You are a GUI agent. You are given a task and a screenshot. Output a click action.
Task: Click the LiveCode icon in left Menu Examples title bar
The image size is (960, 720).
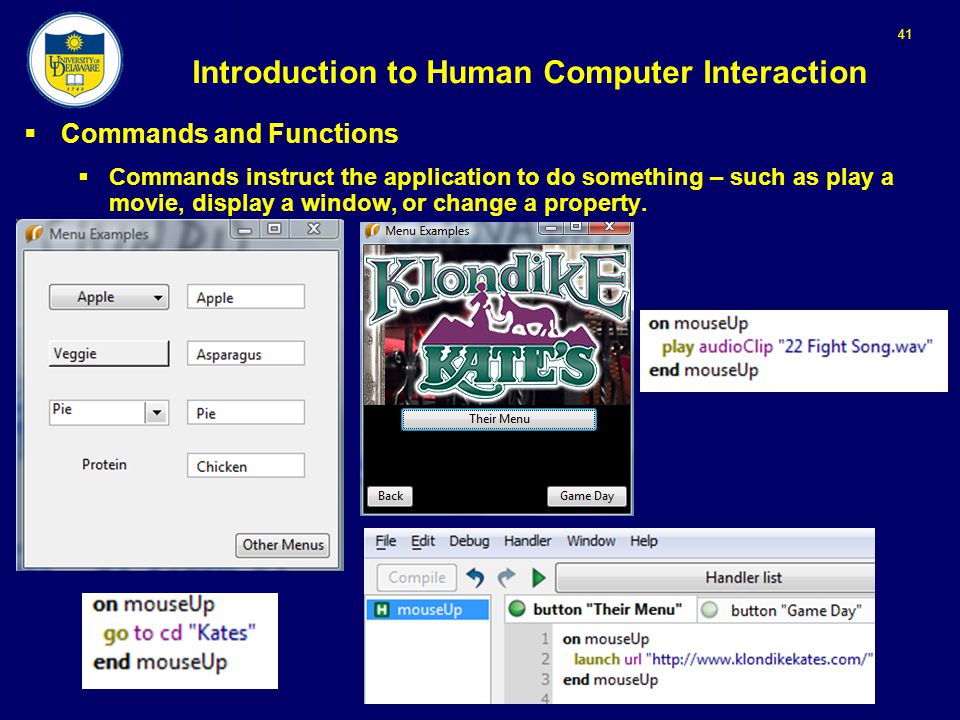tap(33, 233)
